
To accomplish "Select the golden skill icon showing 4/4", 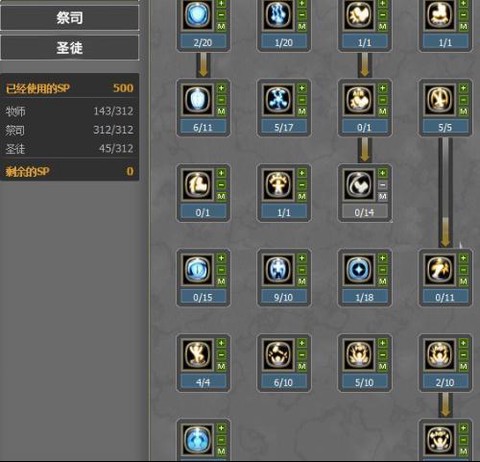I will pyautogui.click(x=197, y=354).
